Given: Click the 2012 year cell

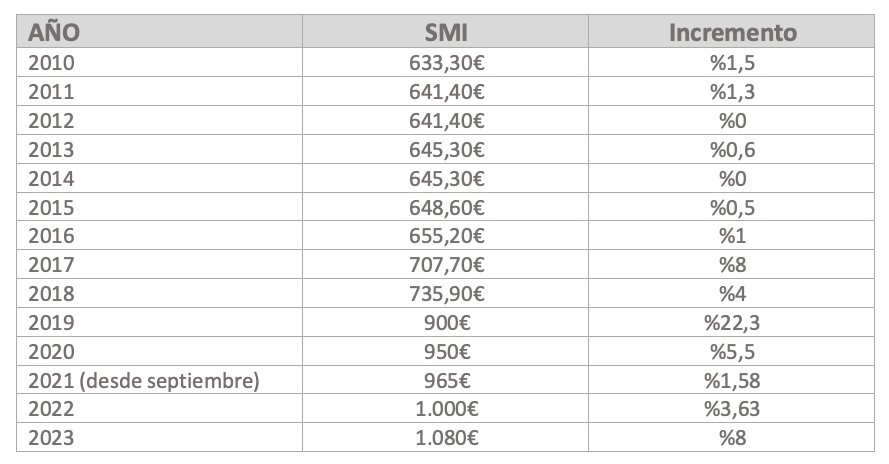Looking at the screenshot, I should 159,120.
